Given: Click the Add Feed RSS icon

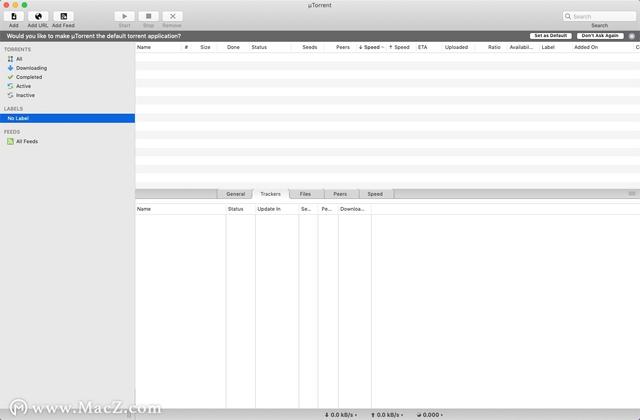Looking at the screenshot, I should (63, 16).
